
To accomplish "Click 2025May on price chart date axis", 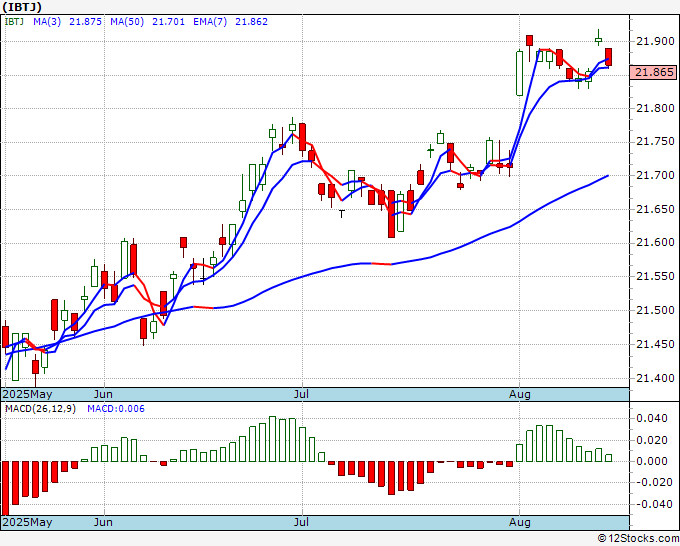I will [x=27, y=394].
